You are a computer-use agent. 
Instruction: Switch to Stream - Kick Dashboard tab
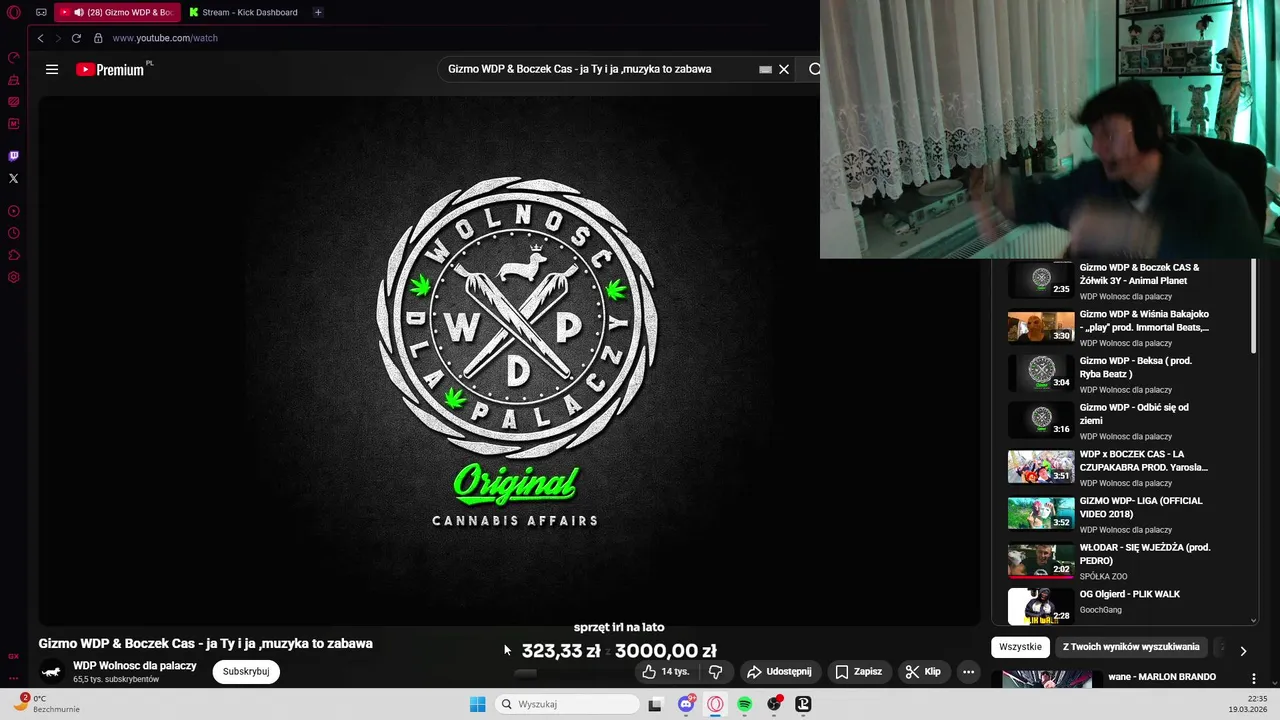245,12
